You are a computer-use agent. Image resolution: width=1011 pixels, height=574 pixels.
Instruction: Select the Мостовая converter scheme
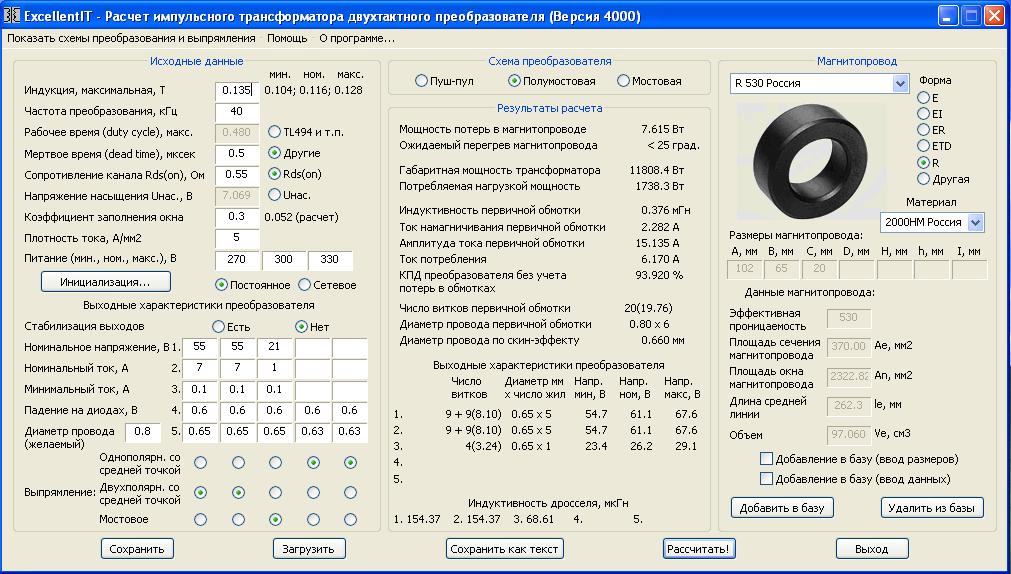tap(624, 81)
